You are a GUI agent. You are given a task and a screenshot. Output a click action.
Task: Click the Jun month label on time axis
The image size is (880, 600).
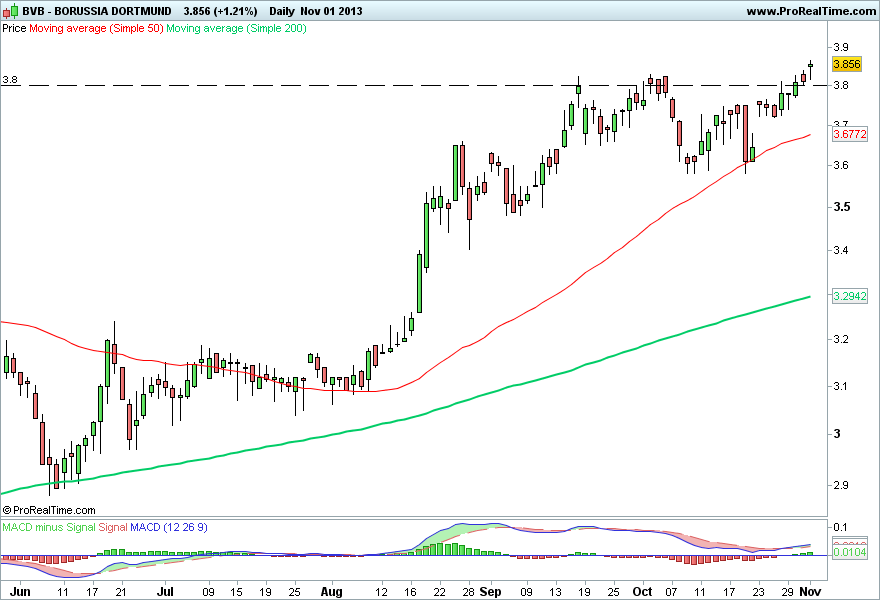[20, 592]
